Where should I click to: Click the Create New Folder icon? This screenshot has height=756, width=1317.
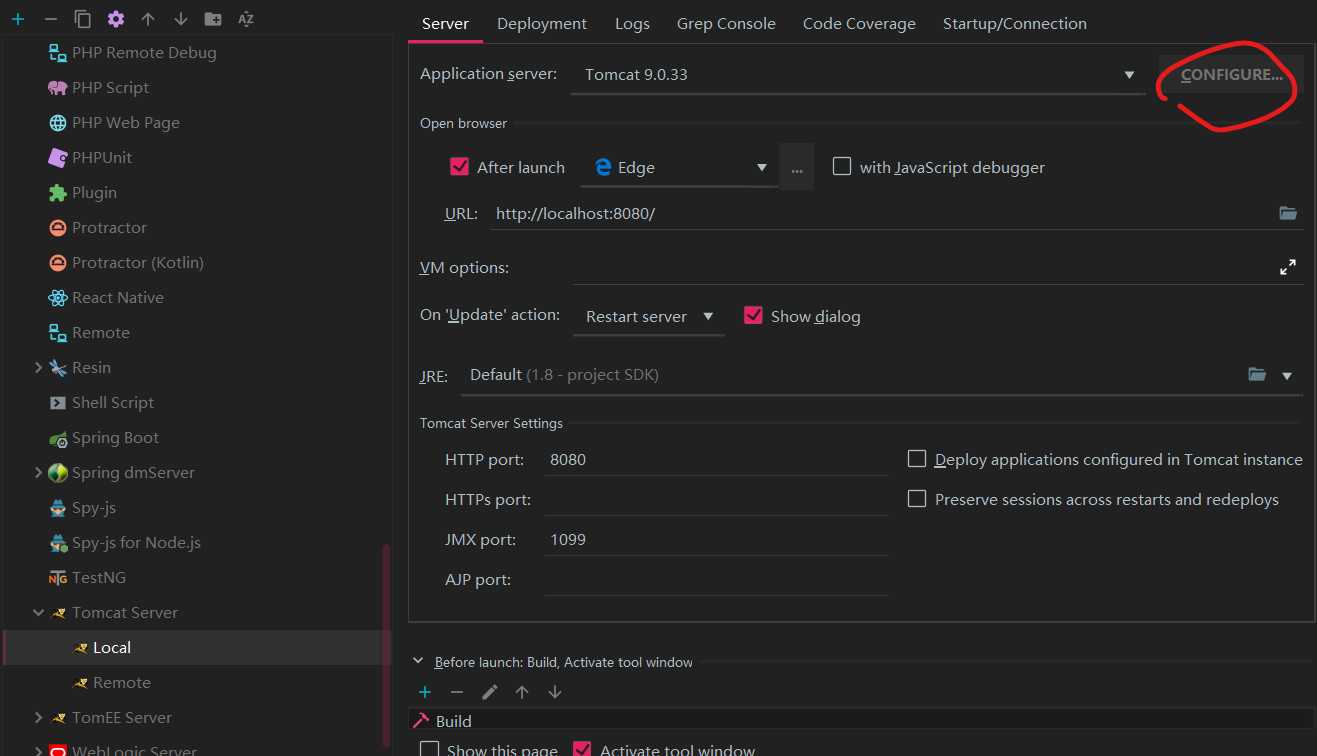click(x=213, y=19)
